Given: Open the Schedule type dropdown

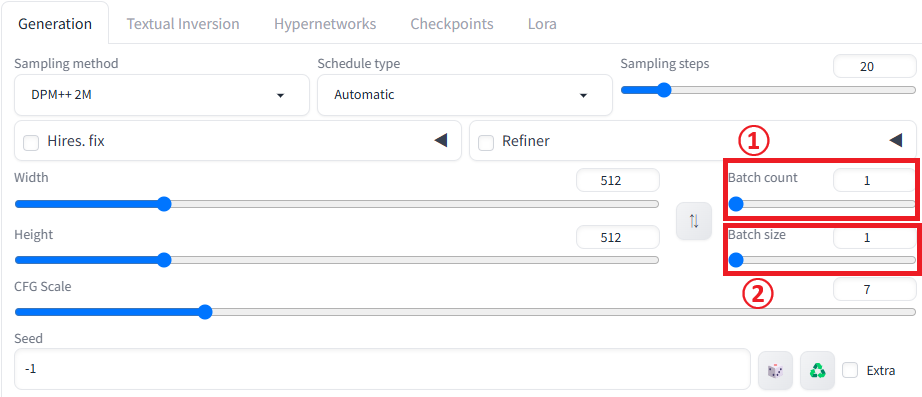Looking at the screenshot, I should (x=465, y=95).
